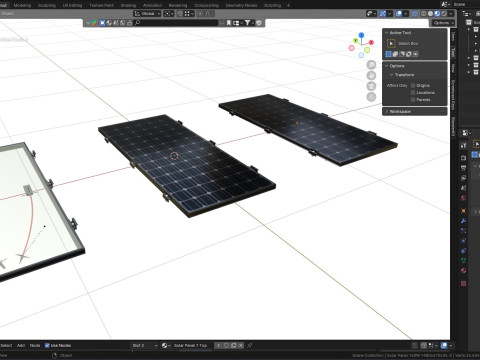Open the Animation workspace tab
The image size is (480, 360).
click(x=152, y=5)
